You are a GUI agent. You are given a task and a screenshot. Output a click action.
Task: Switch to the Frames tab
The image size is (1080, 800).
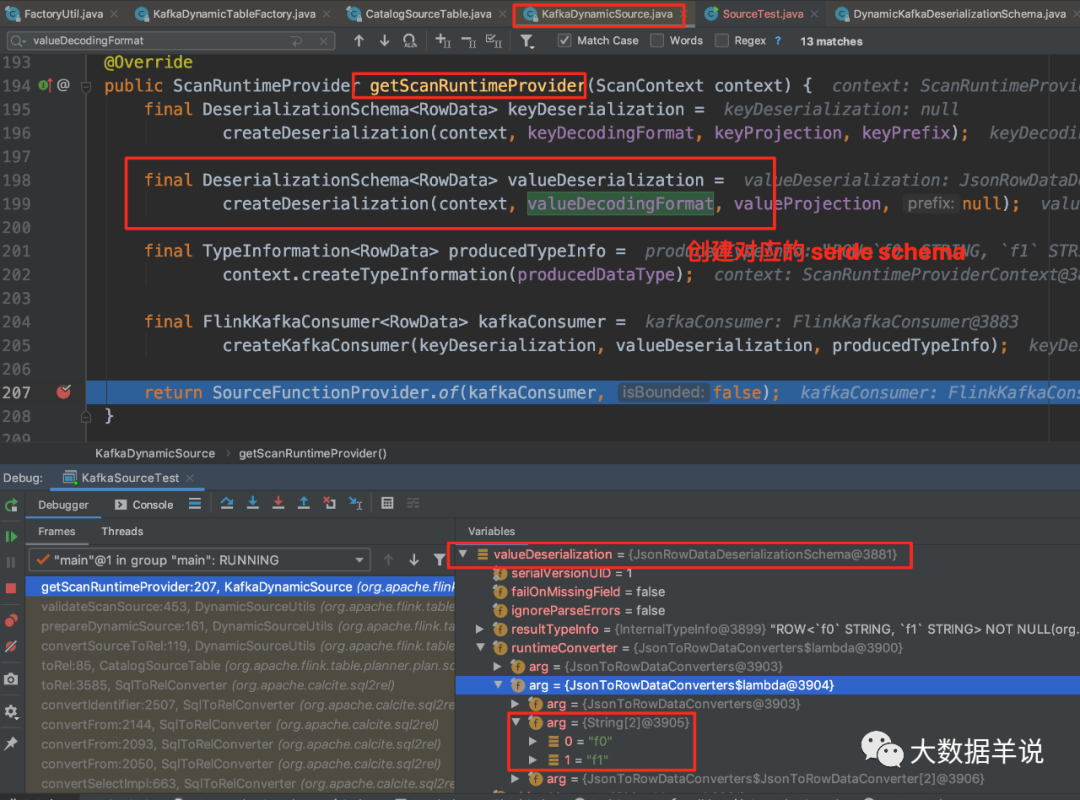coord(56,531)
